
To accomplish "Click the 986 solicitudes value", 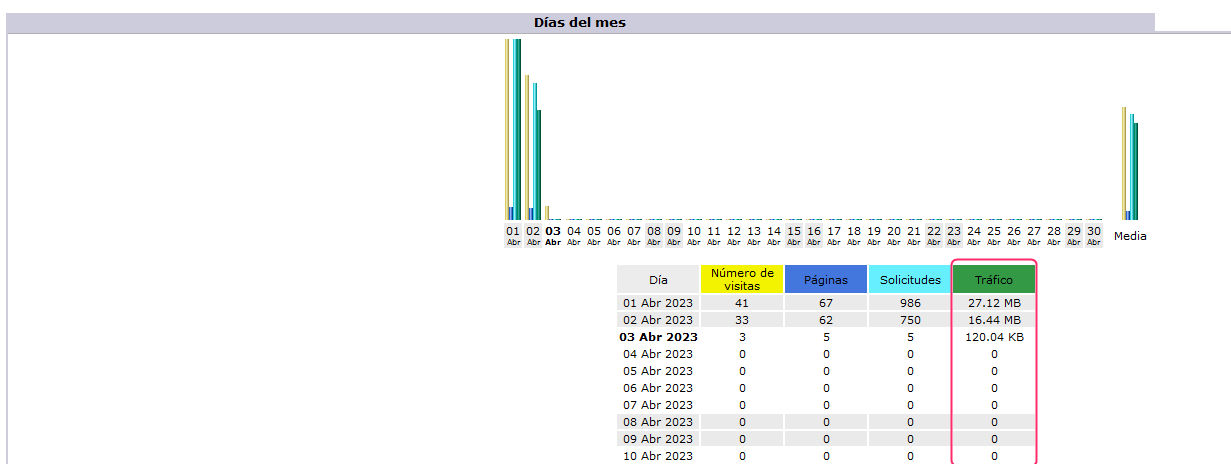I will point(910,303).
